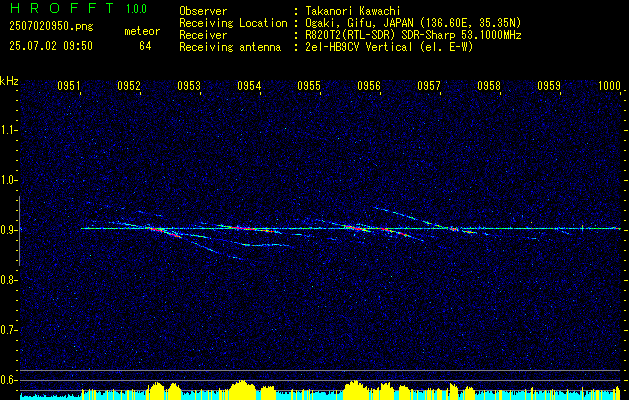Click the 0955 time axis marker
Screen dimensions: 629x400
pyautogui.click(x=309, y=85)
